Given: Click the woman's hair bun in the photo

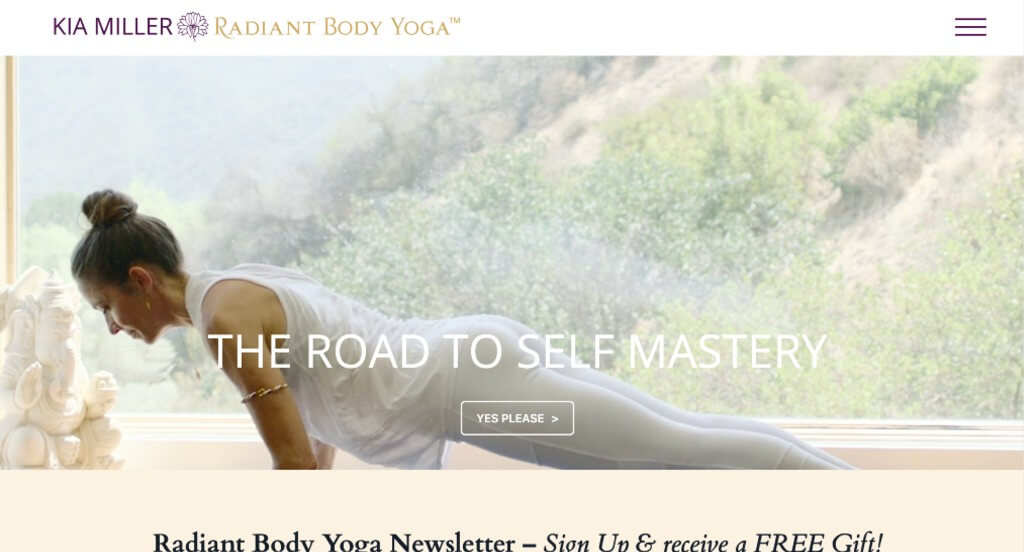Looking at the screenshot, I should coord(109,208).
